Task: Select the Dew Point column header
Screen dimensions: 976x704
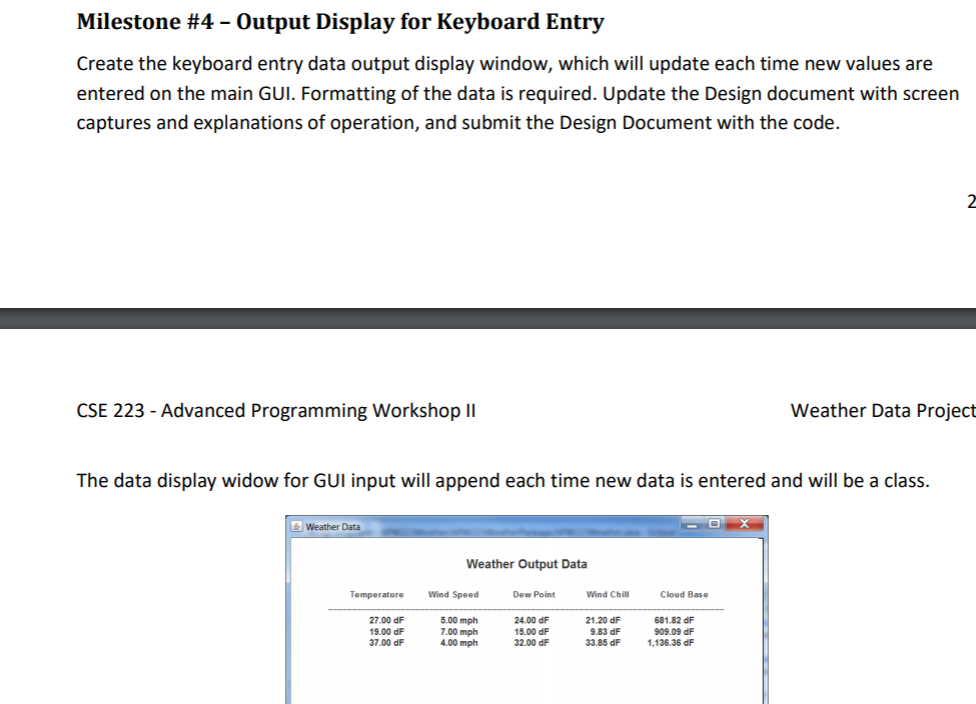Action: [534, 595]
